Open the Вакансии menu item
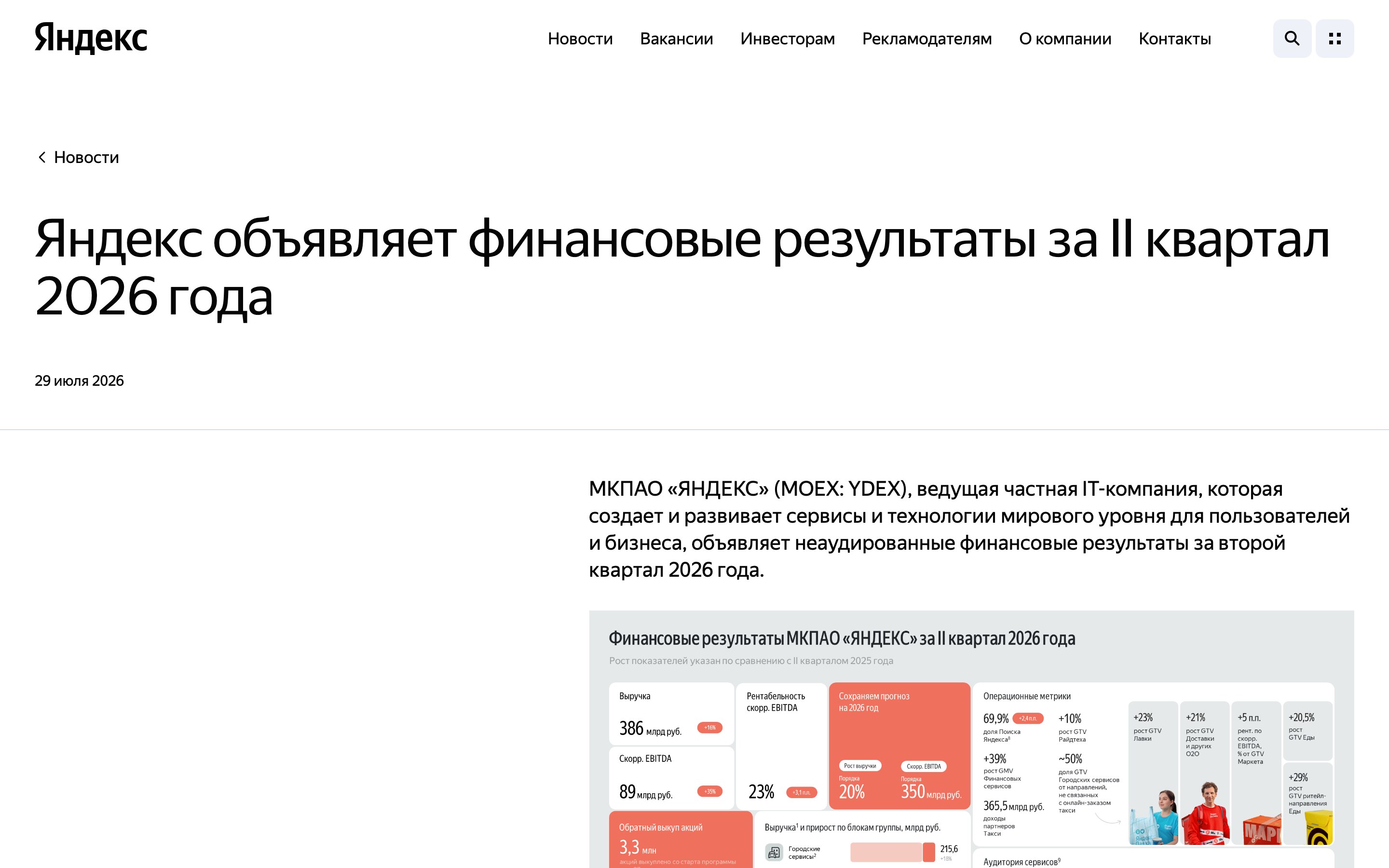The height and width of the screenshot is (868, 1389). pyautogui.click(x=676, y=39)
